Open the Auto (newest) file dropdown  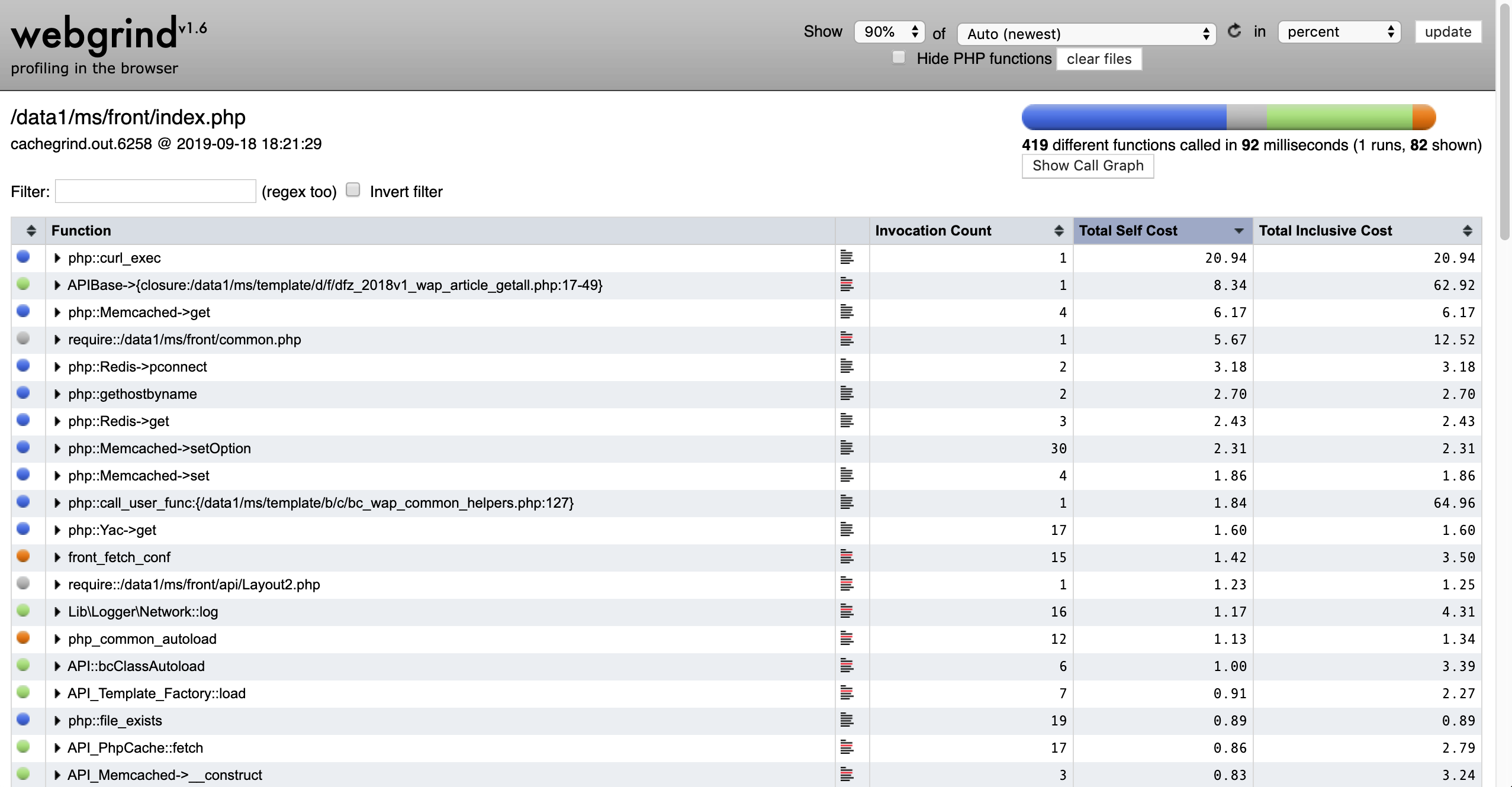(1086, 34)
